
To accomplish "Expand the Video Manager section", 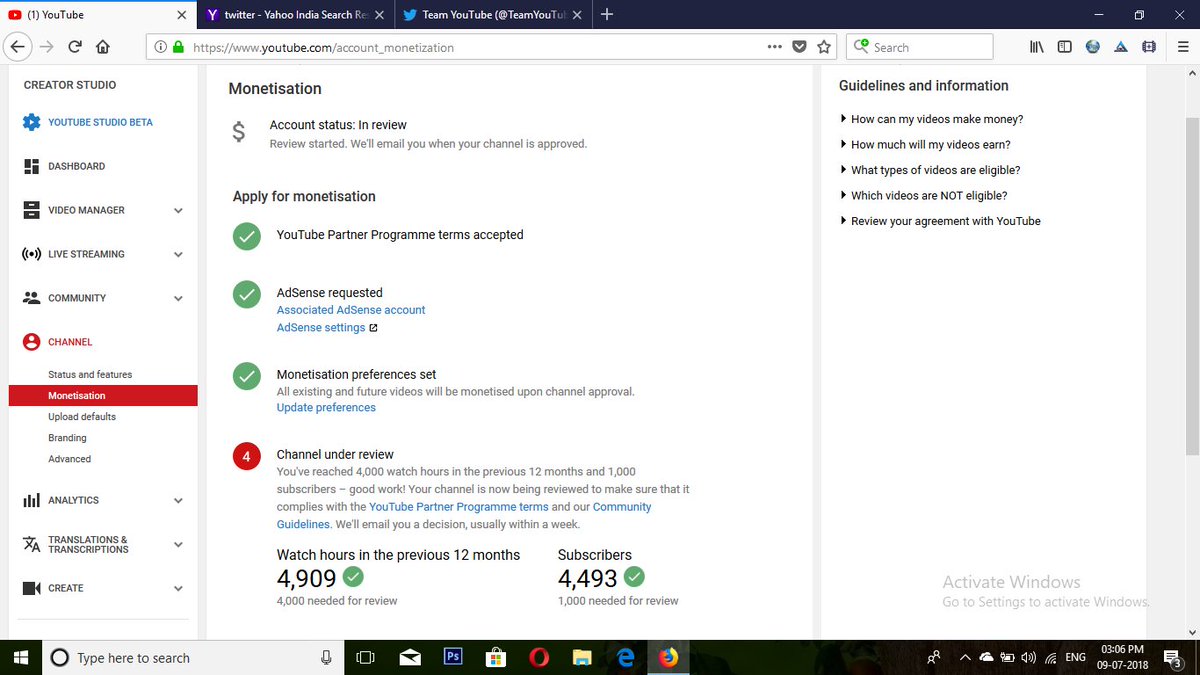I will pyautogui.click(x=178, y=211).
